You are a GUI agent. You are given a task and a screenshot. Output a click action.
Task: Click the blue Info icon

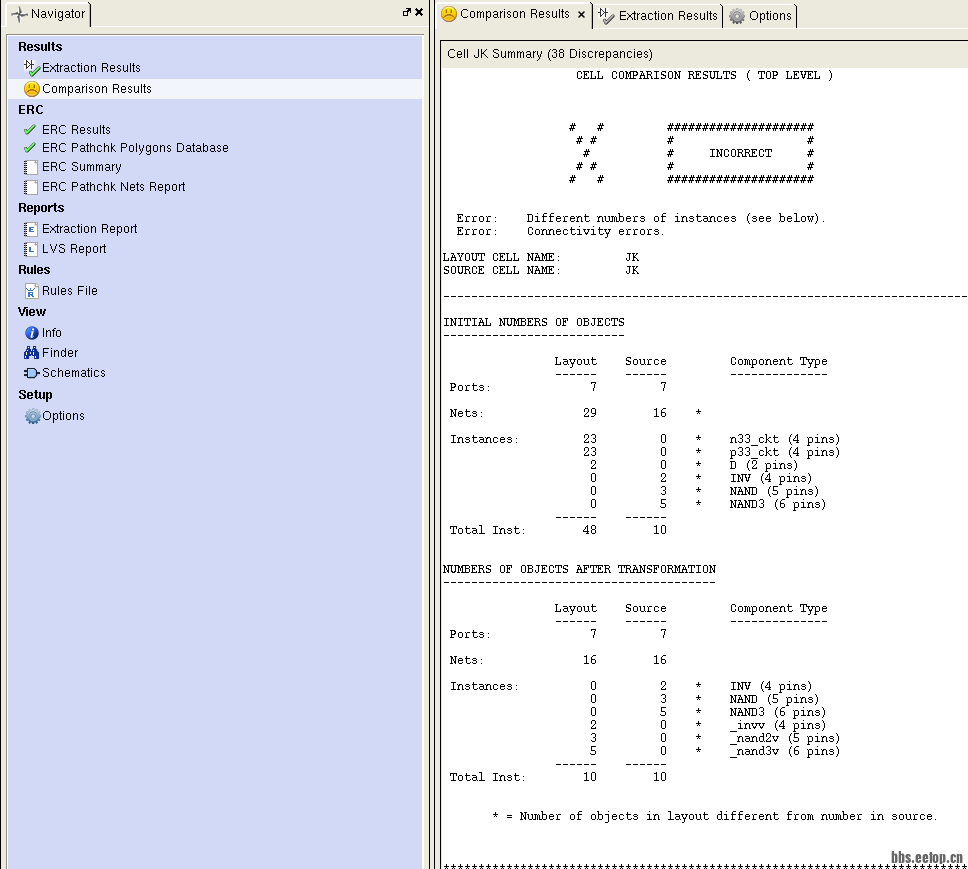pyautogui.click(x=31, y=333)
